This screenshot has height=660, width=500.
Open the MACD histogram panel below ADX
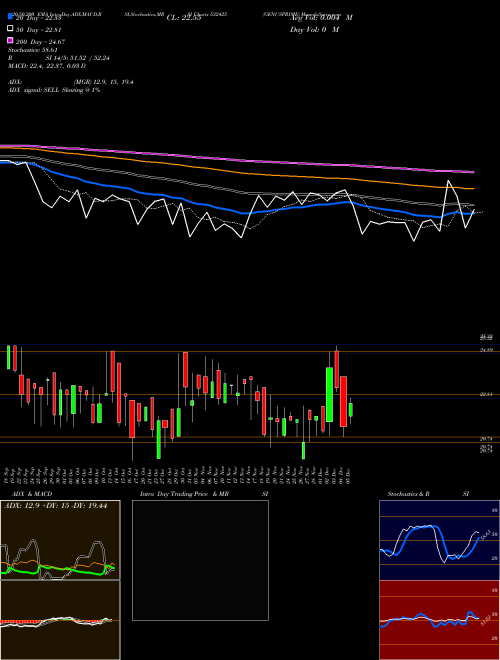click(x=60, y=620)
